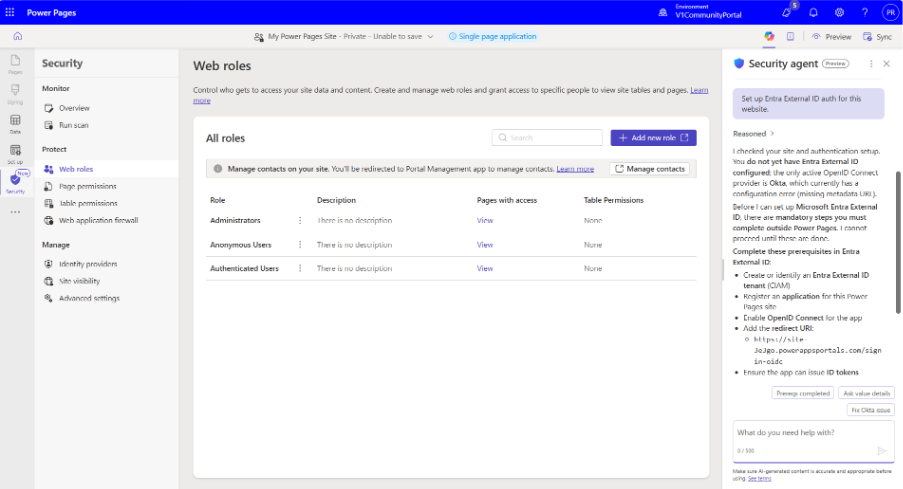This screenshot has width=903, height=489.
Task: Open notifications bell icon
Action: [x=813, y=12]
